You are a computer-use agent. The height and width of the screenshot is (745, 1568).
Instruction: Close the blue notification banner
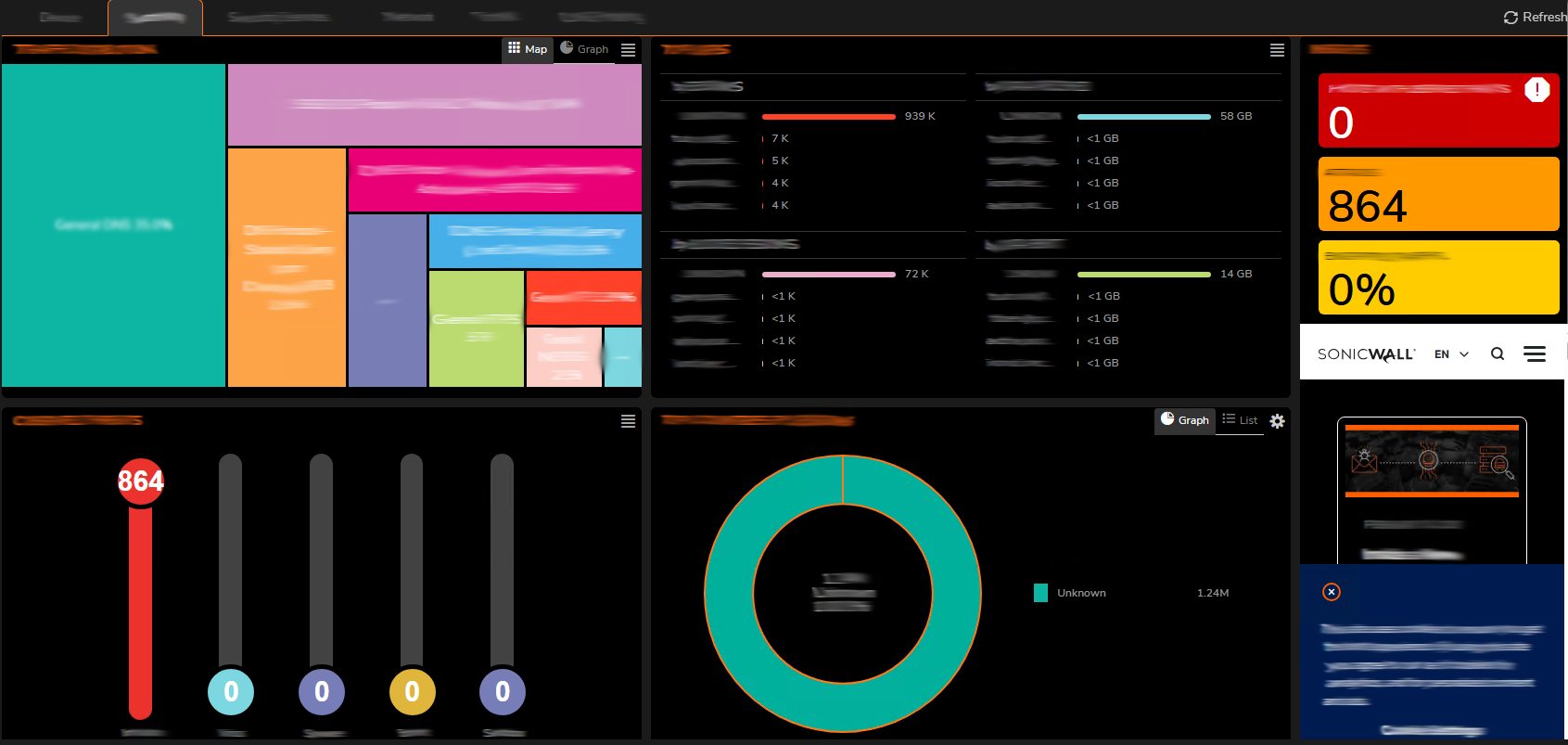pos(1331,592)
